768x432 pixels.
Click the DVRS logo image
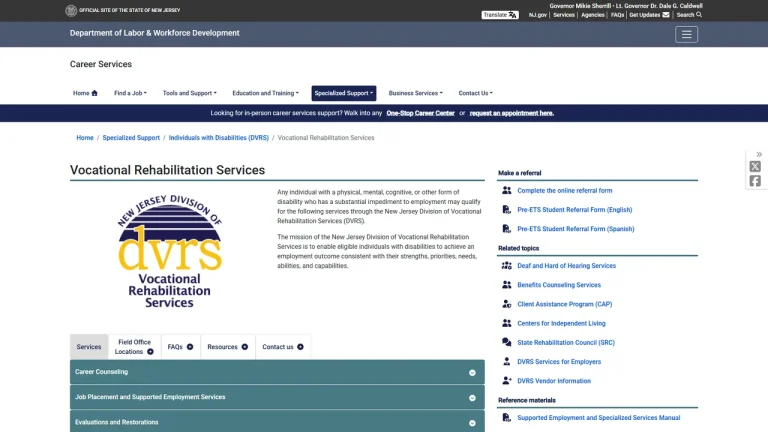pyautogui.click(x=169, y=251)
